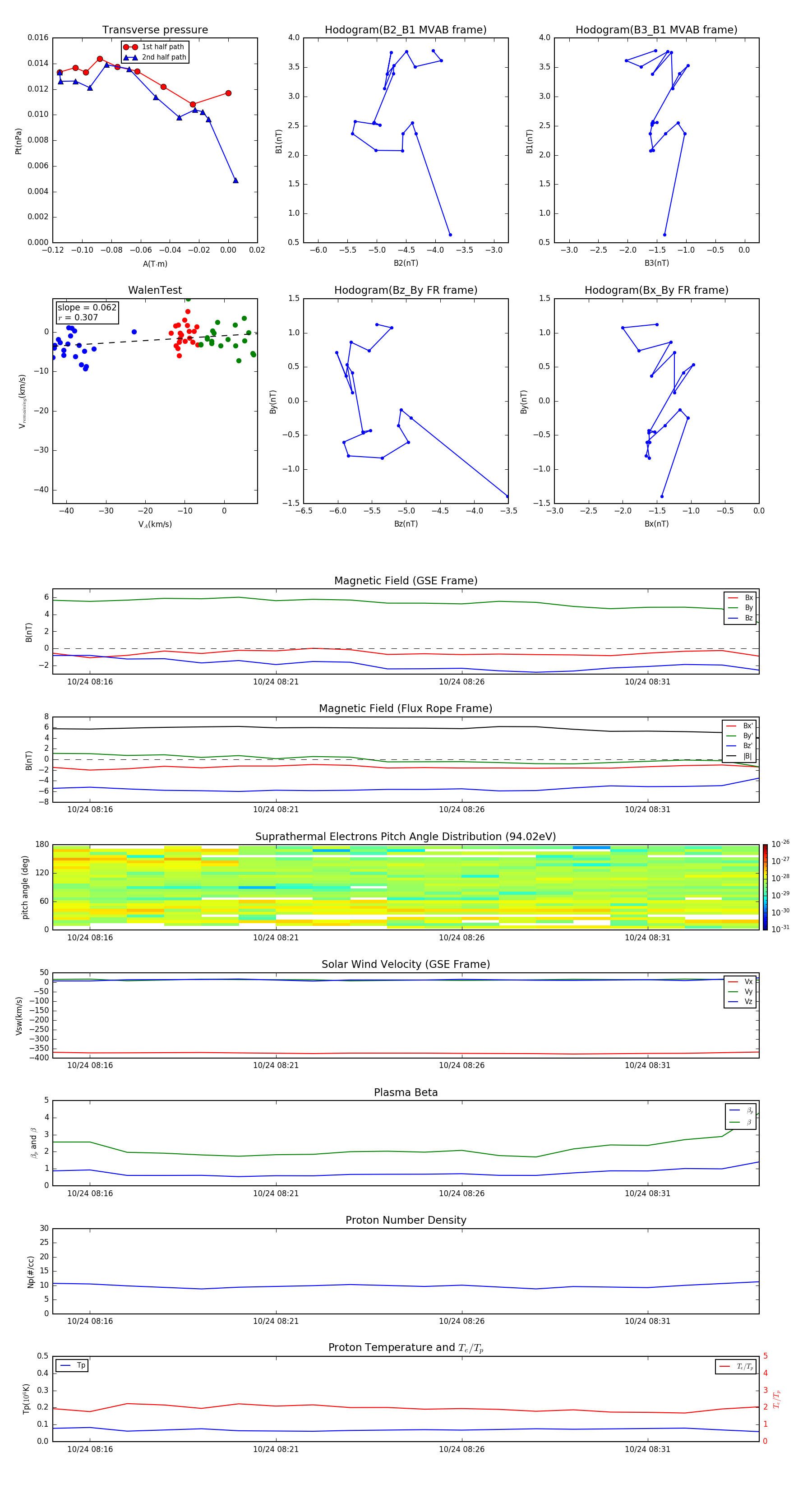
Task: Click the 10^-26 colorbar label
Action: 780,844
